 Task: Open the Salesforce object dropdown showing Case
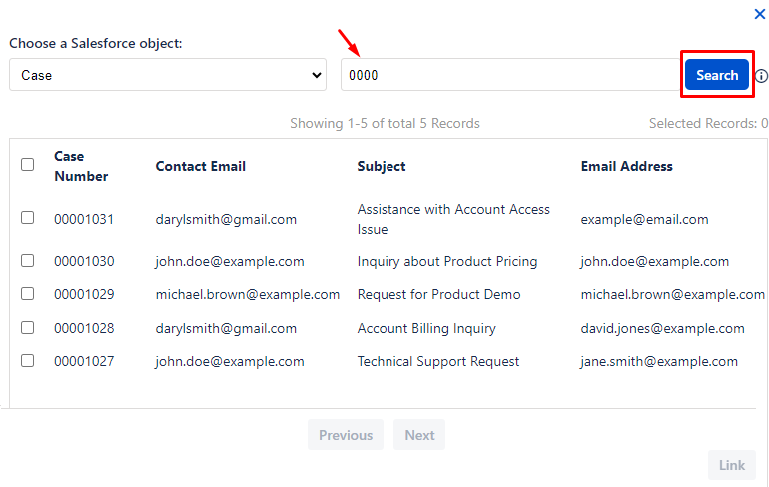click(x=168, y=75)
